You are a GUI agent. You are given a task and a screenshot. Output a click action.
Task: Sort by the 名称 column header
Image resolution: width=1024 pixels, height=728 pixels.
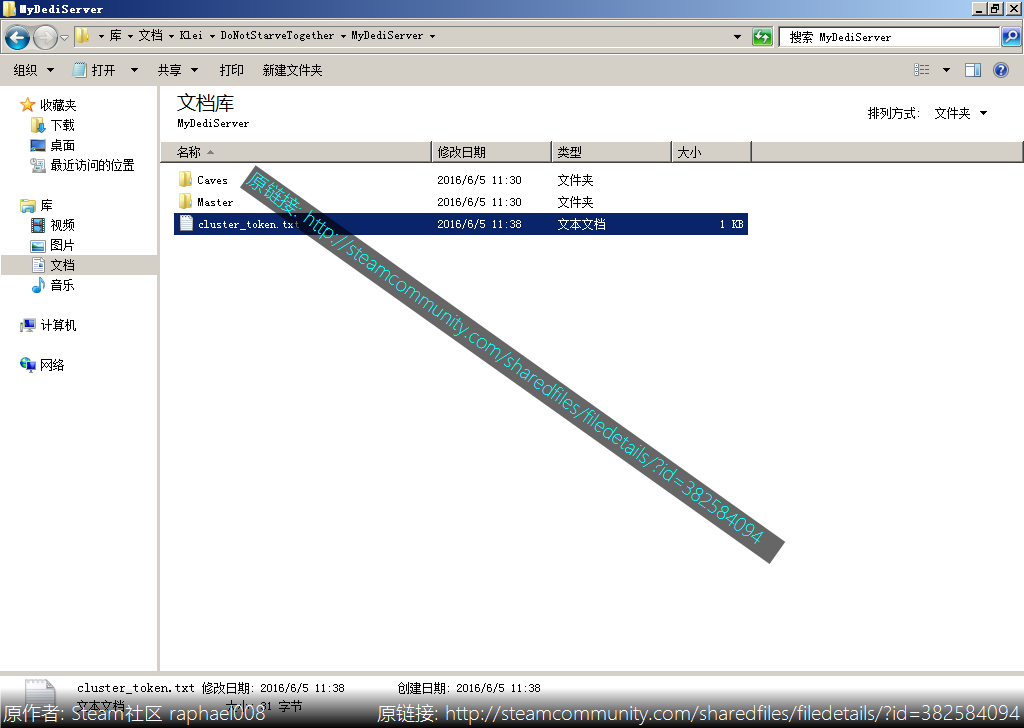coord(296,152)
